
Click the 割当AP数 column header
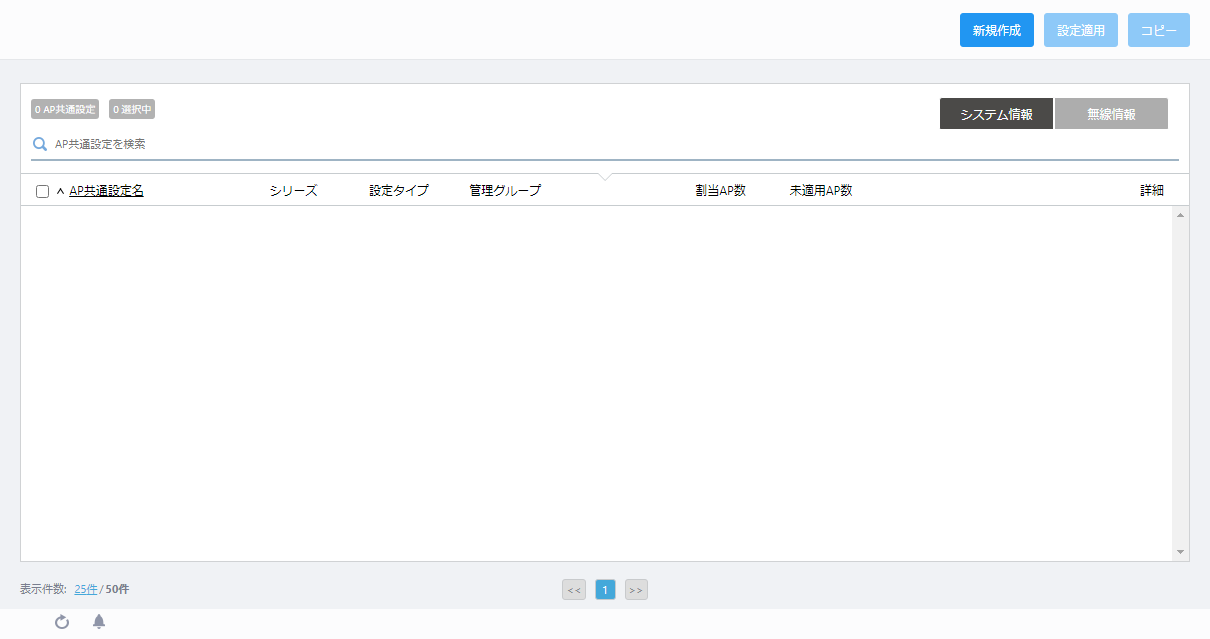click(x=721, y=190)
